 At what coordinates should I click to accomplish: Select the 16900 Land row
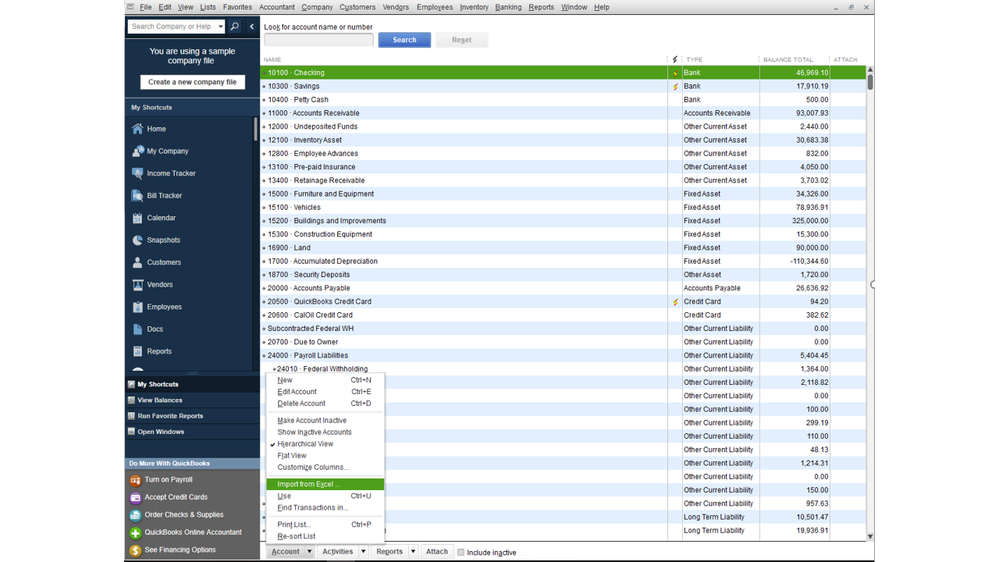click(x=563, y=248)
